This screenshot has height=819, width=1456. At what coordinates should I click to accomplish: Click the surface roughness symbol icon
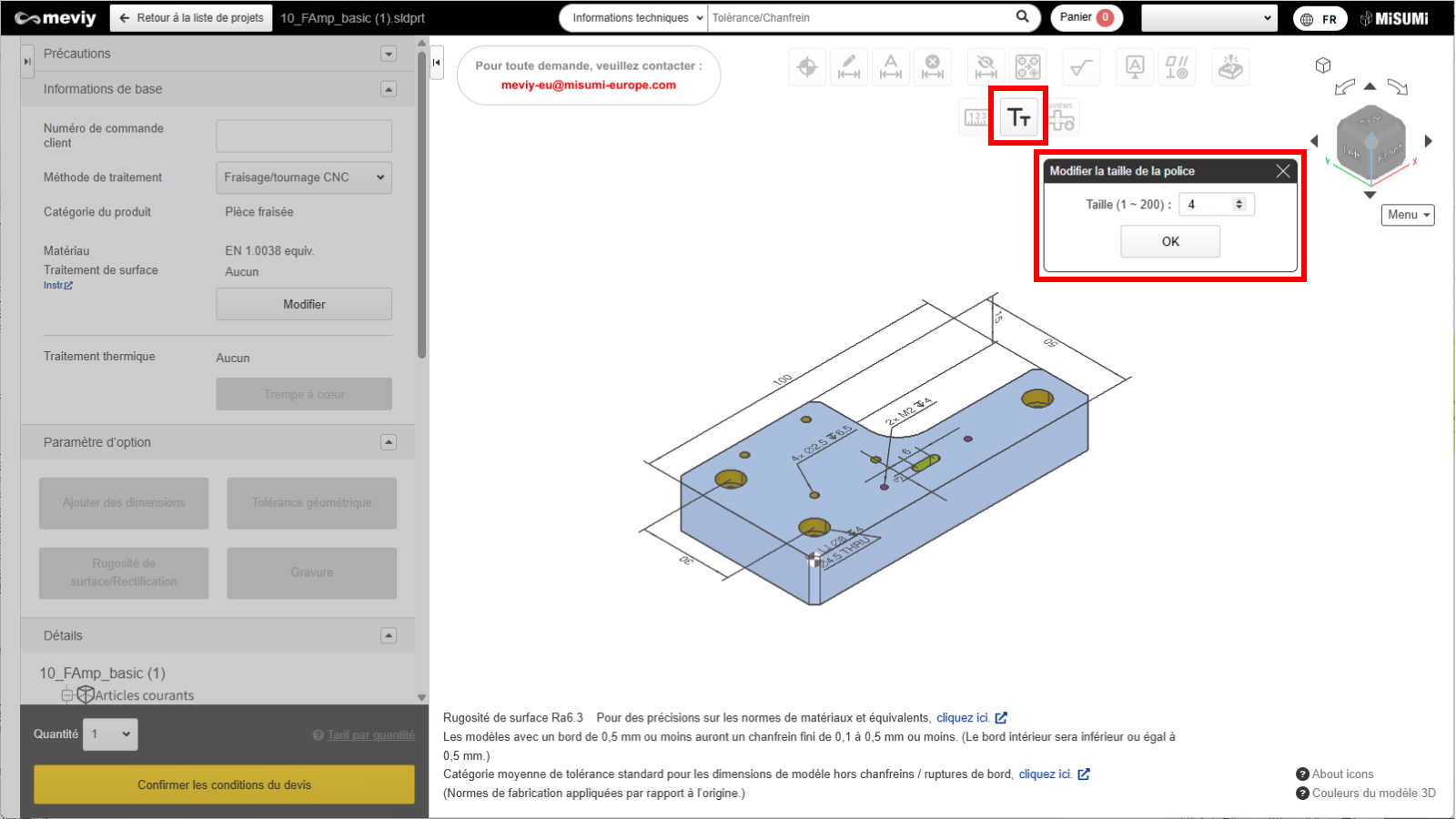pos(1081,66)
